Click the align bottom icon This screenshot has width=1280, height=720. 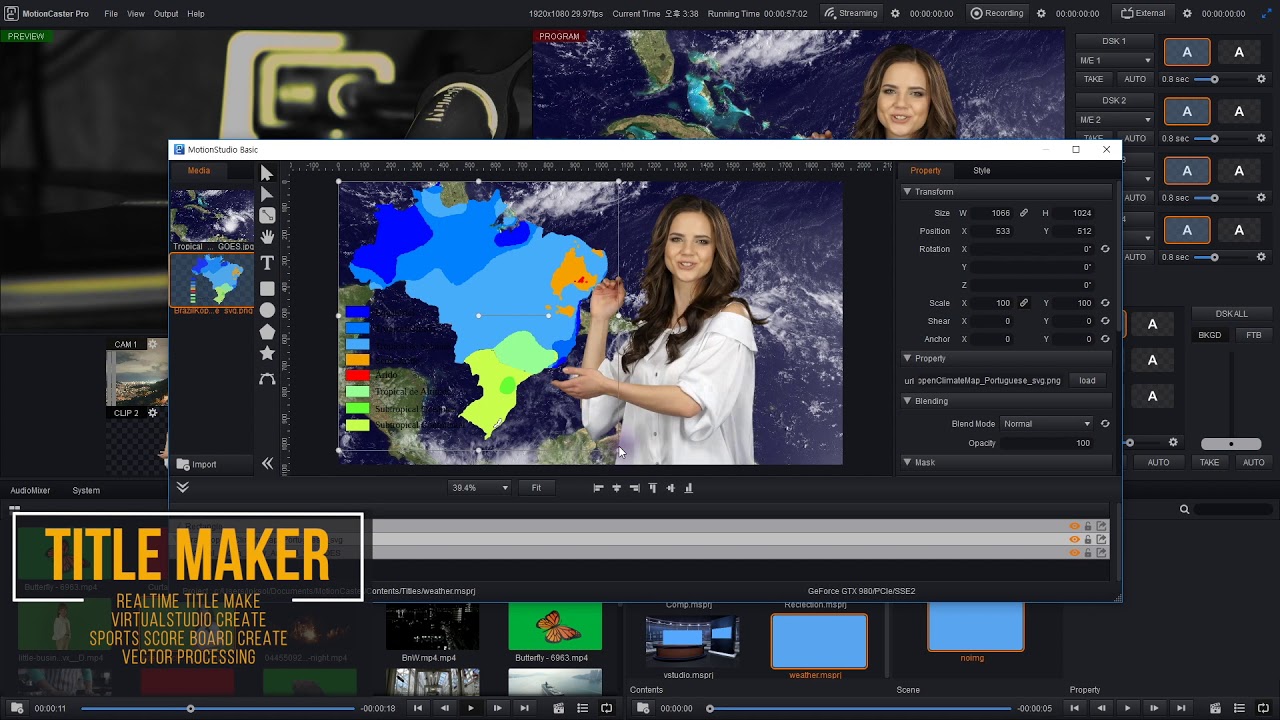688,488
